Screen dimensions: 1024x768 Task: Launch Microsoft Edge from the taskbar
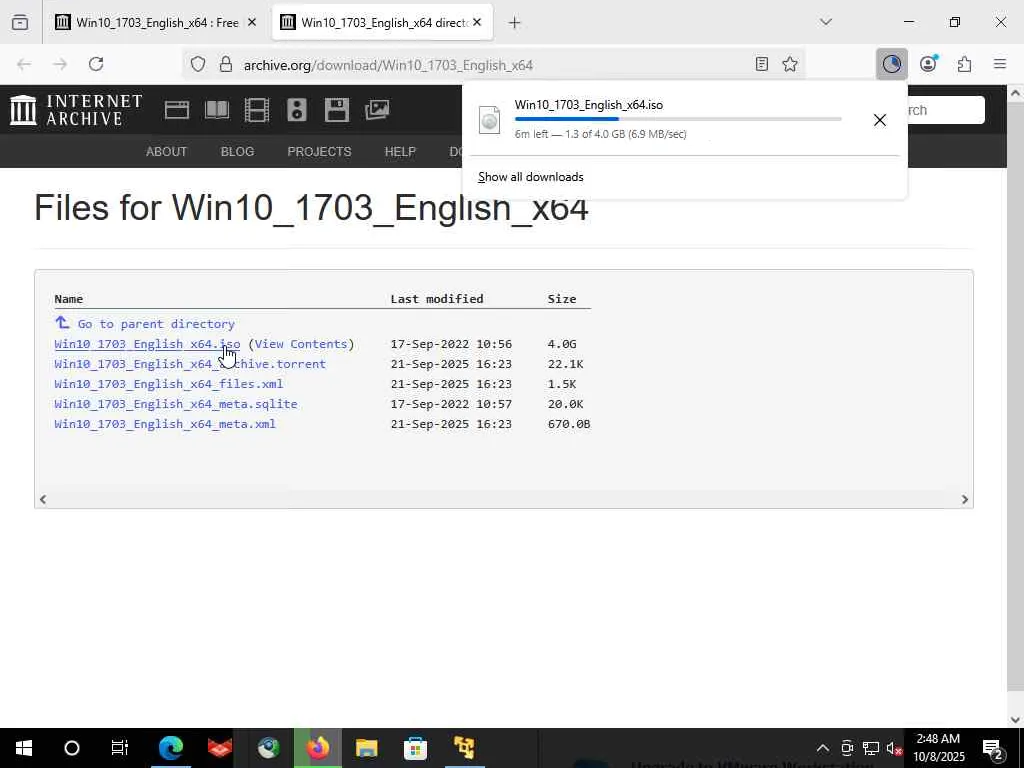coord(171,748)
